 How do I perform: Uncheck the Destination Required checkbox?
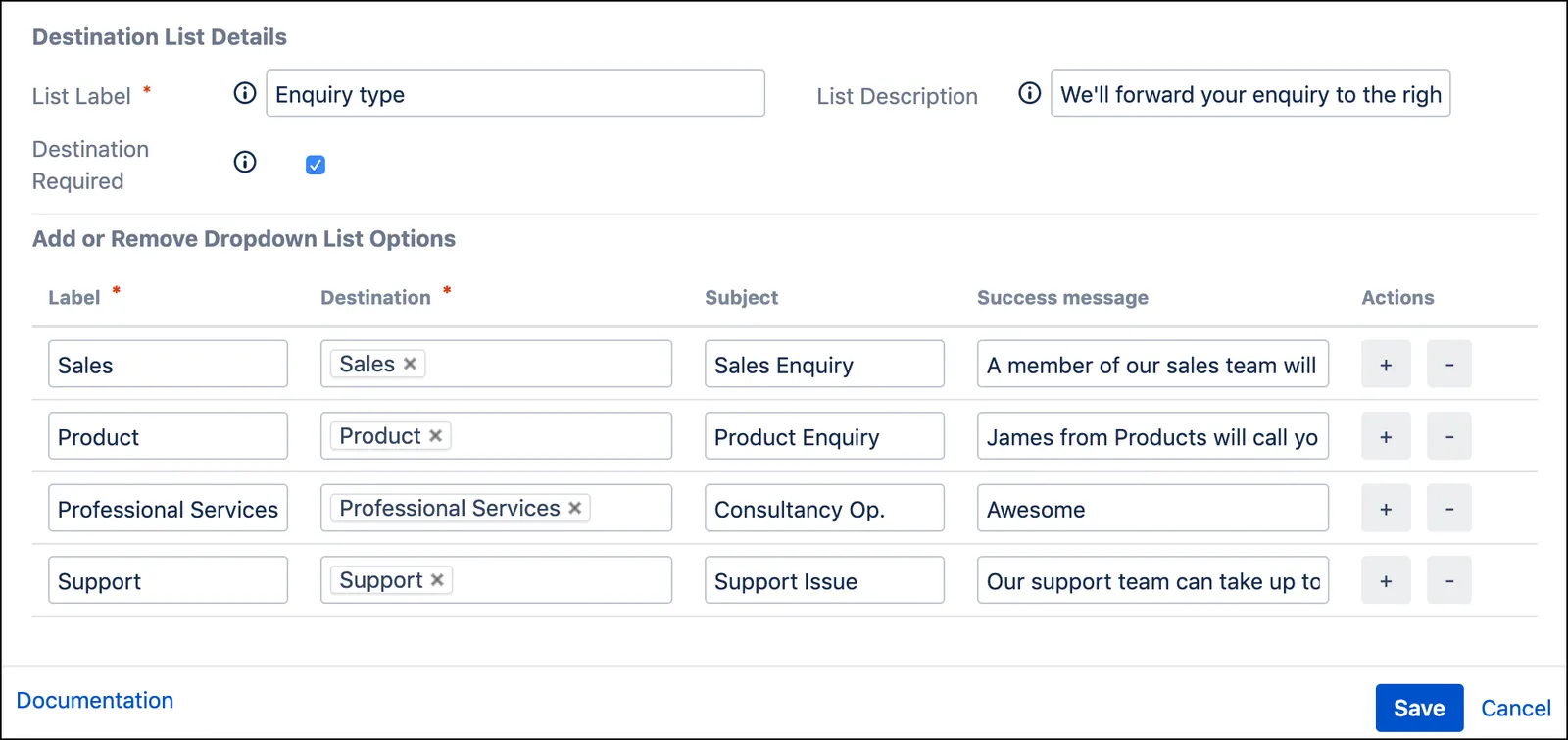(316, 165)
